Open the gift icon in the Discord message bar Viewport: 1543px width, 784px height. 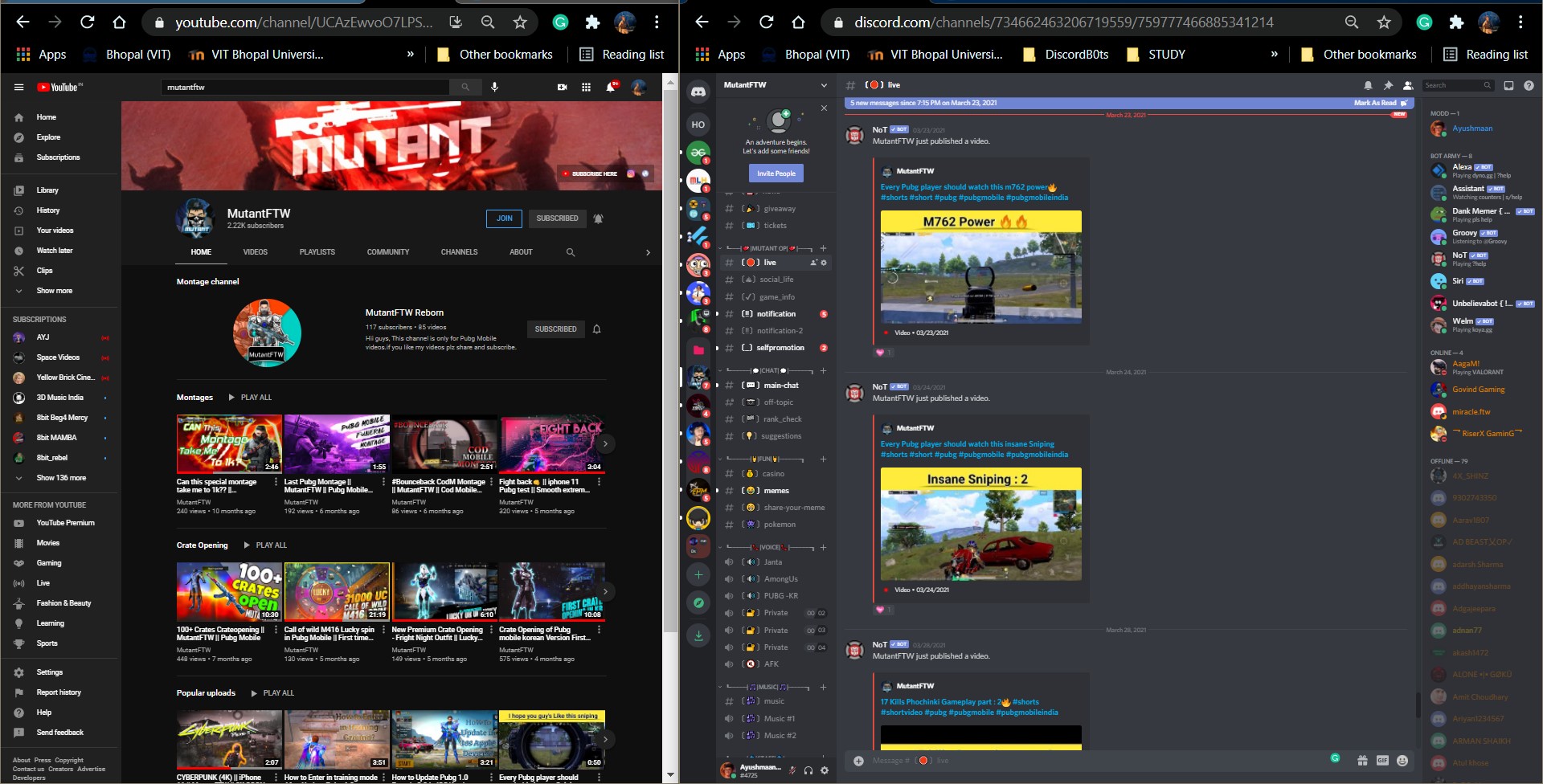click(x=1362, y=761)
